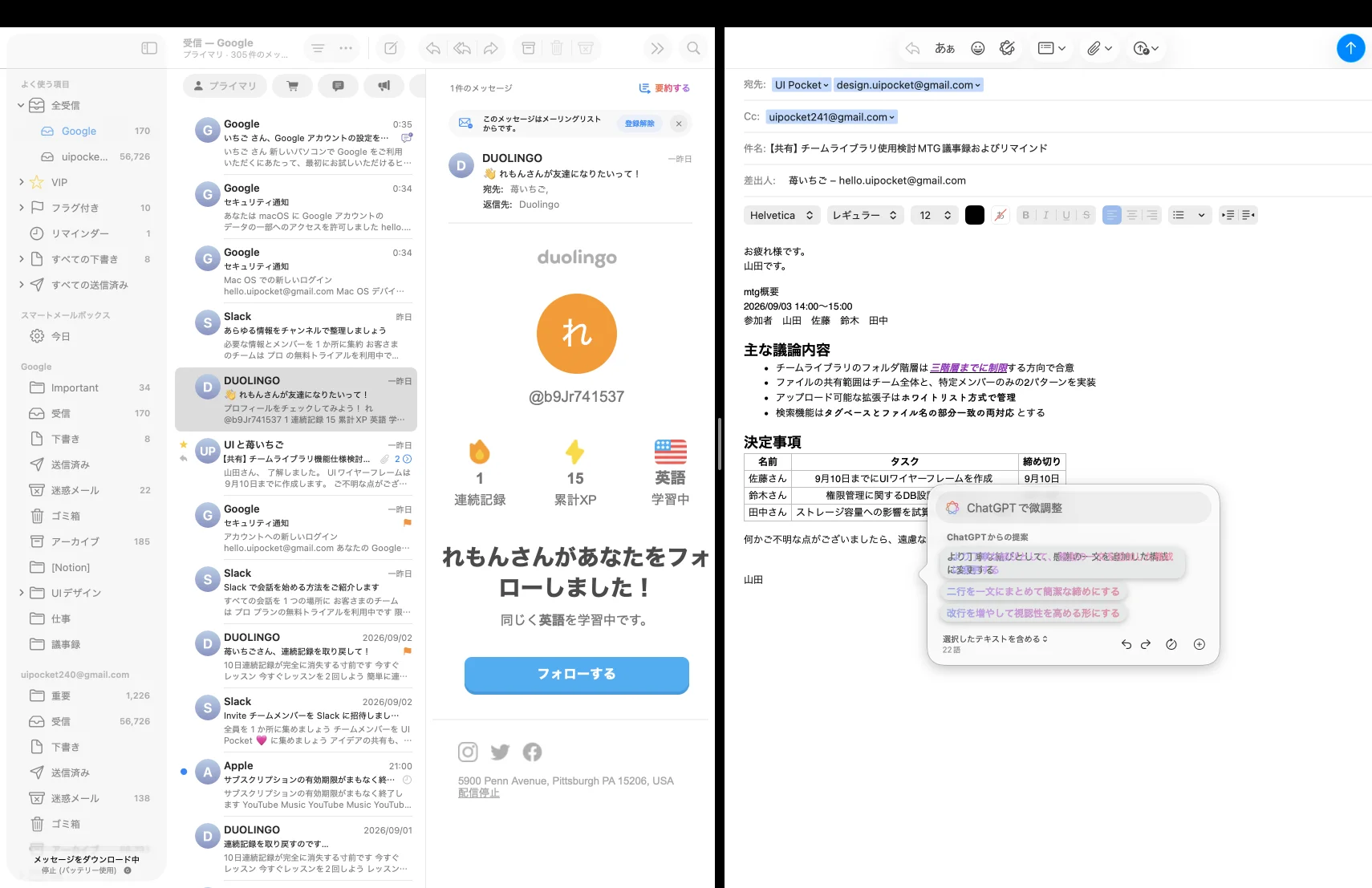Select the shopping cart category tab
1372x888 pixels.
tap(293, 86)
